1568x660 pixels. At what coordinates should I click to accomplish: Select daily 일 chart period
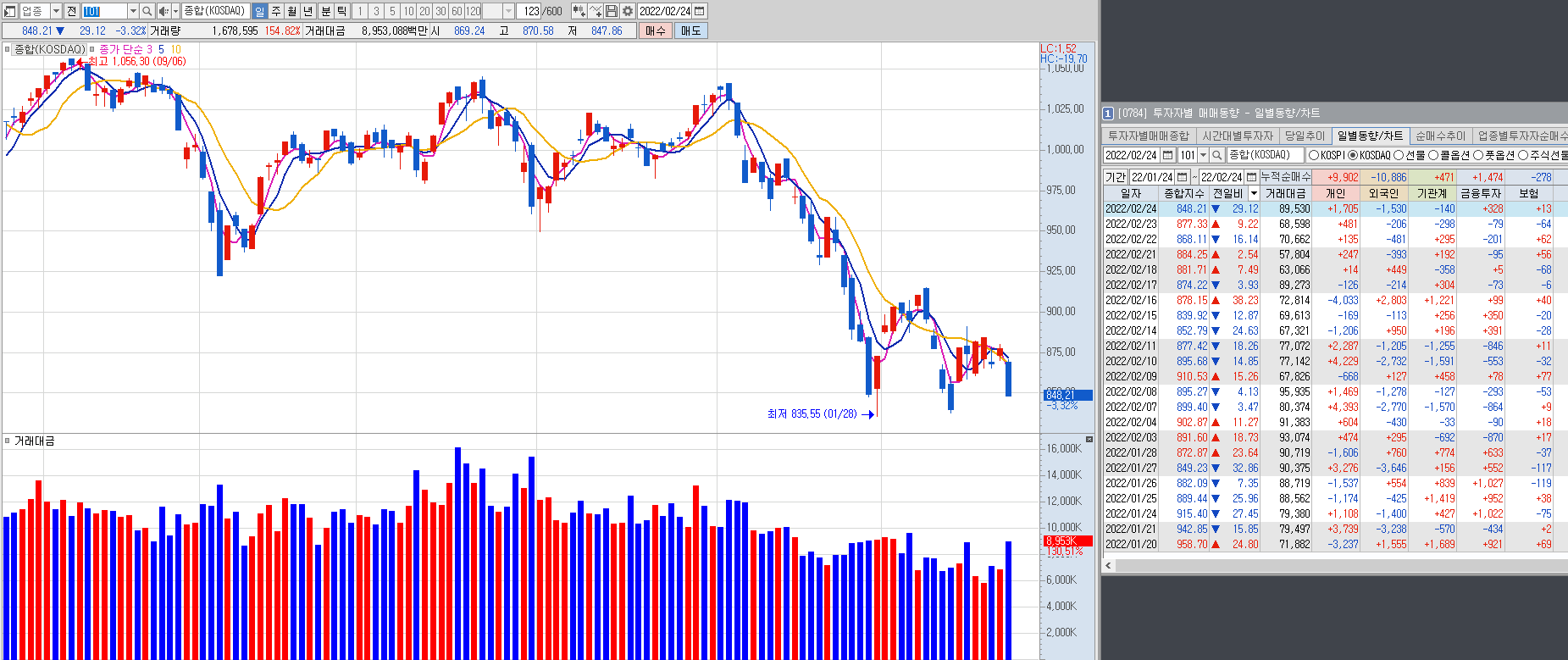[259, 11]
